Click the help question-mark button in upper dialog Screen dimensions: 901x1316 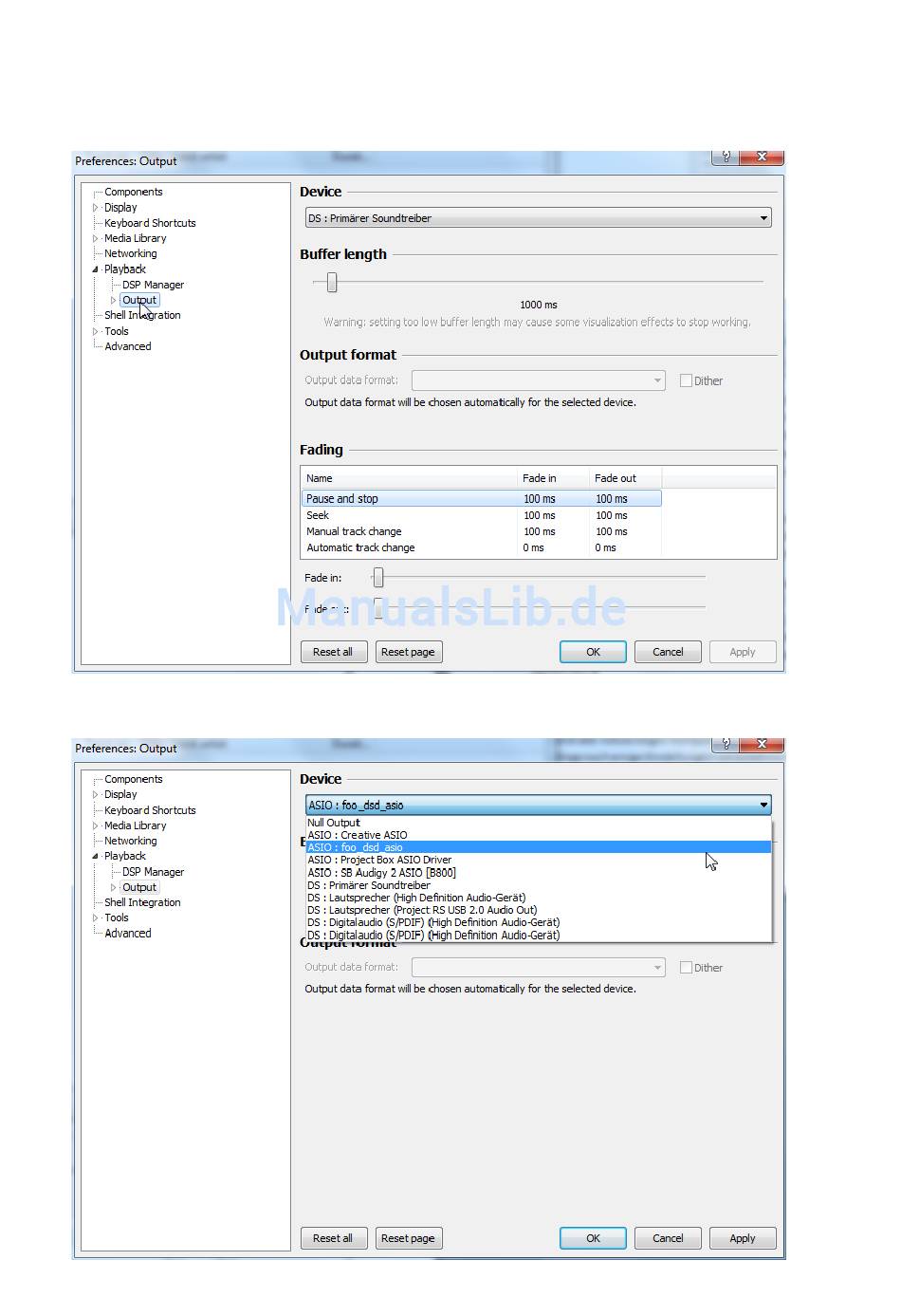726,157
